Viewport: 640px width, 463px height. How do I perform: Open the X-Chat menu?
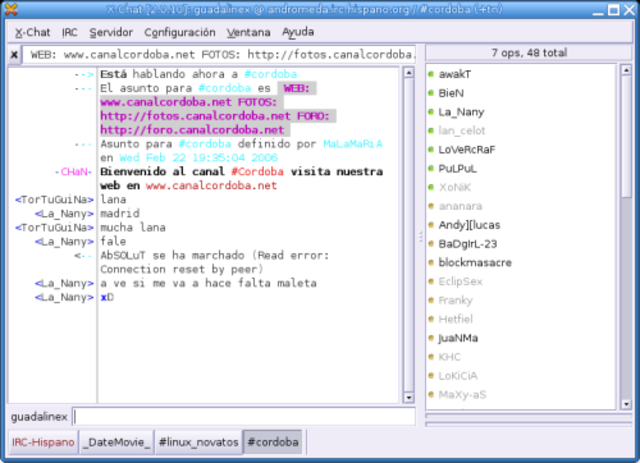32,32
